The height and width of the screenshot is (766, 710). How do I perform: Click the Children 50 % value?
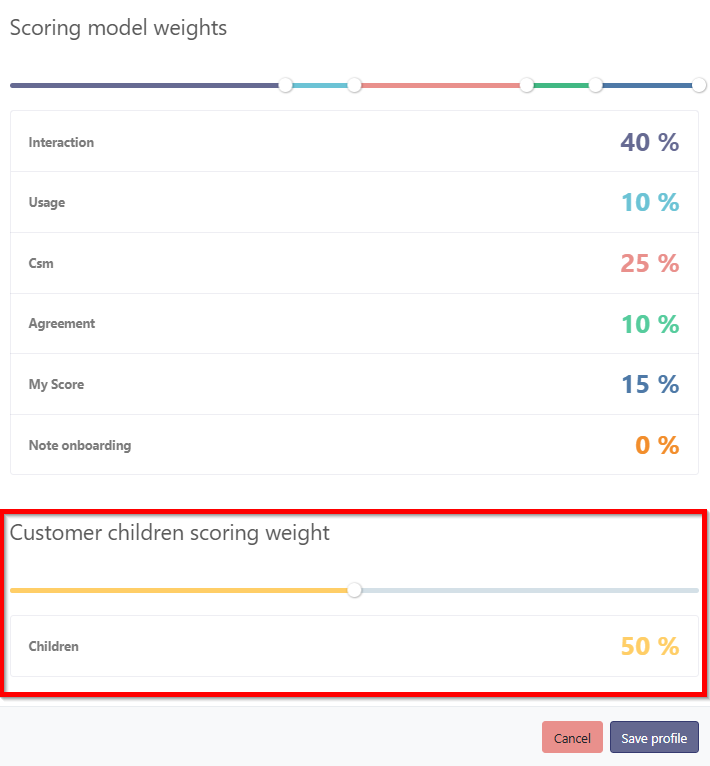(649, 646)
